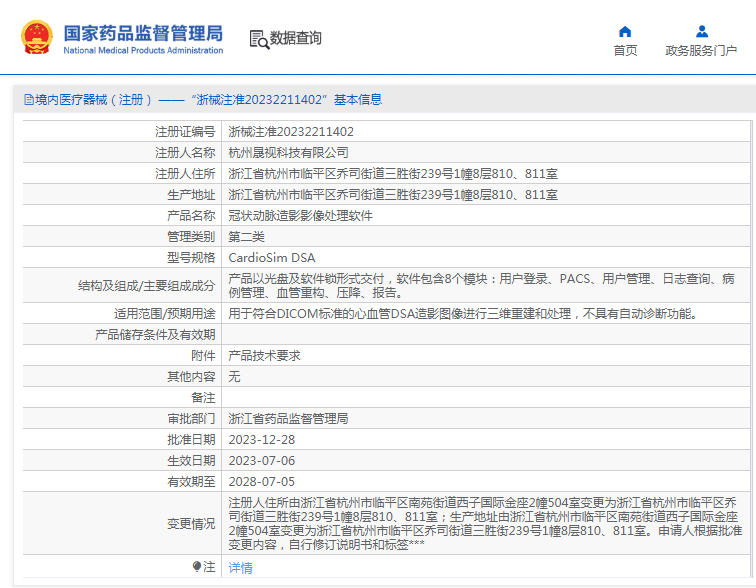Click 政务服务门户 text link
The width and height of the screenshot is (756, 588).
[x=701, y=51]
